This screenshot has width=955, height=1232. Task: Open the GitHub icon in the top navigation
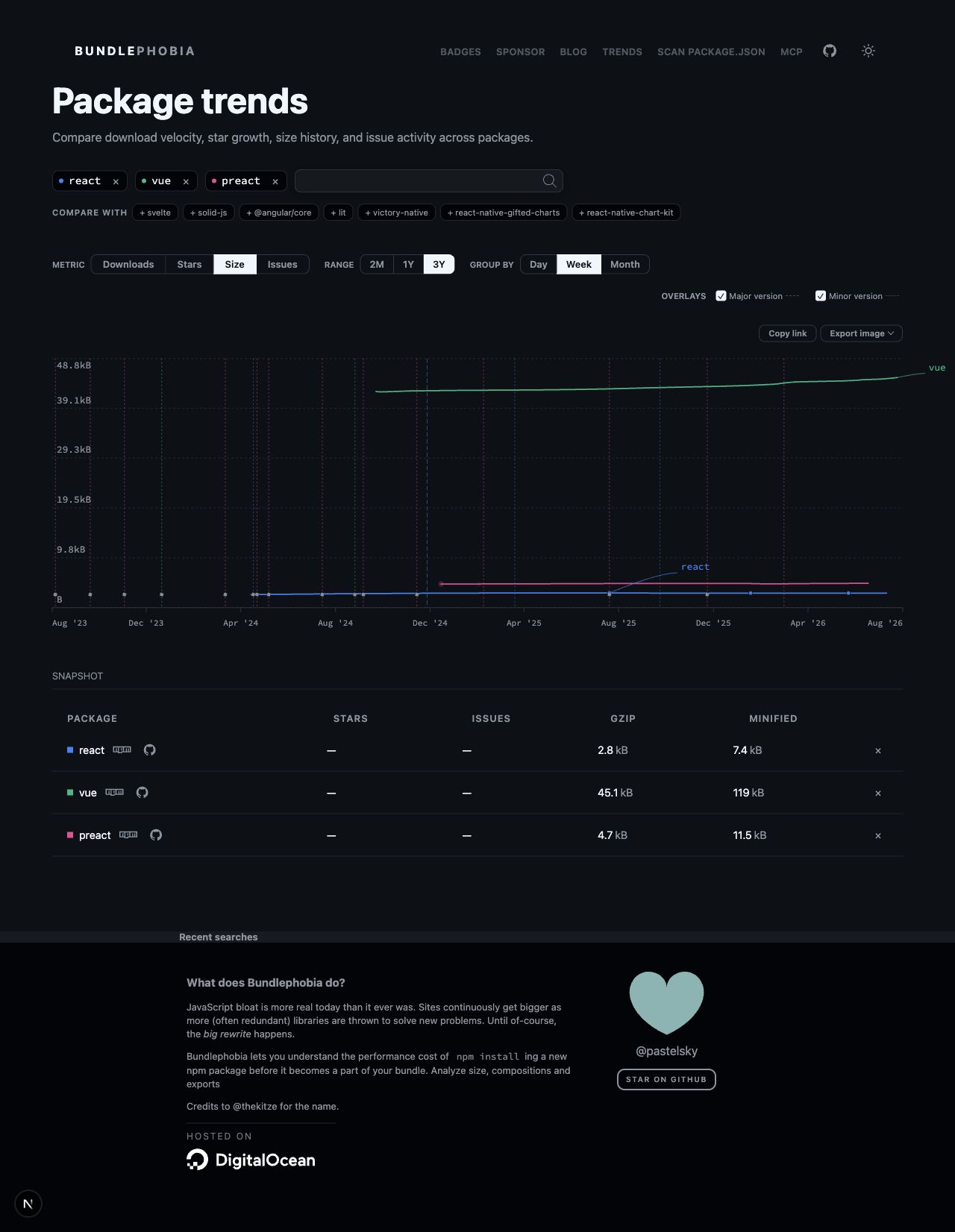click(x=830, y=51)
